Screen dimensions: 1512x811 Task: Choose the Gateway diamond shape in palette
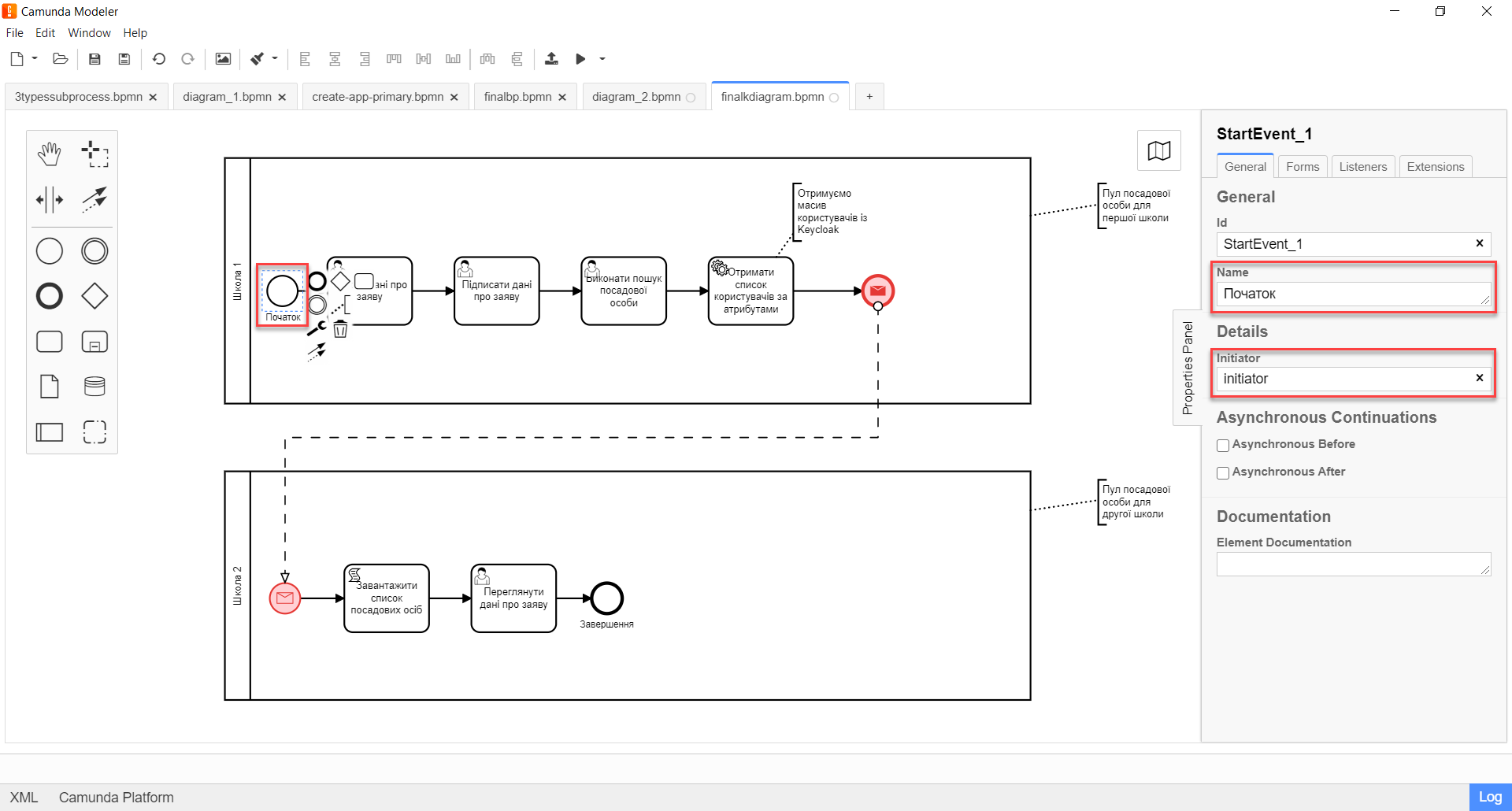[x=94, y=296]
